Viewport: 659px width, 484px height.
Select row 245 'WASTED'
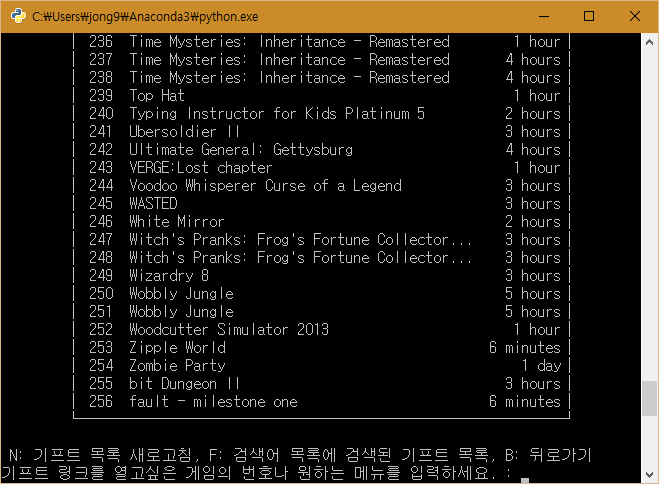coord(322,204)
